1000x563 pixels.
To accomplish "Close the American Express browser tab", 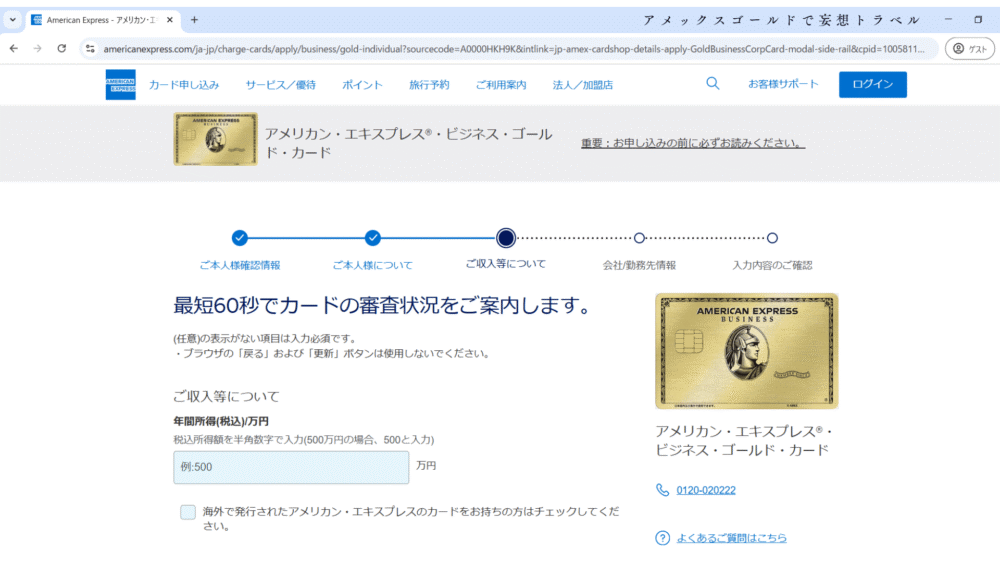I will [x=170, y=20].
